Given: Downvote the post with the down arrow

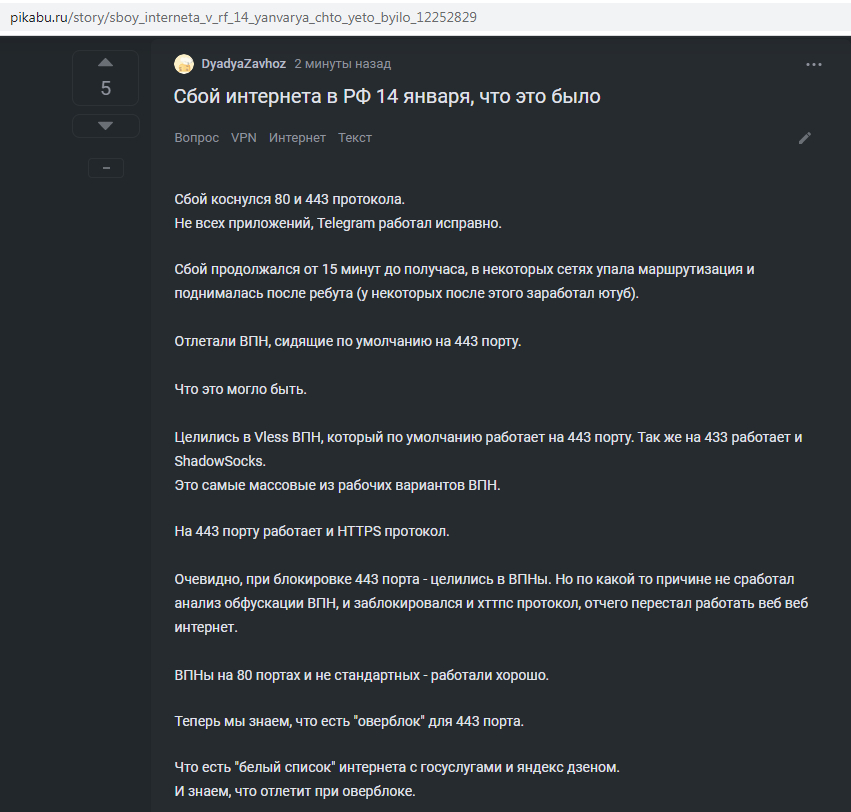Looking at the screenshot, I should pos(106,126).
